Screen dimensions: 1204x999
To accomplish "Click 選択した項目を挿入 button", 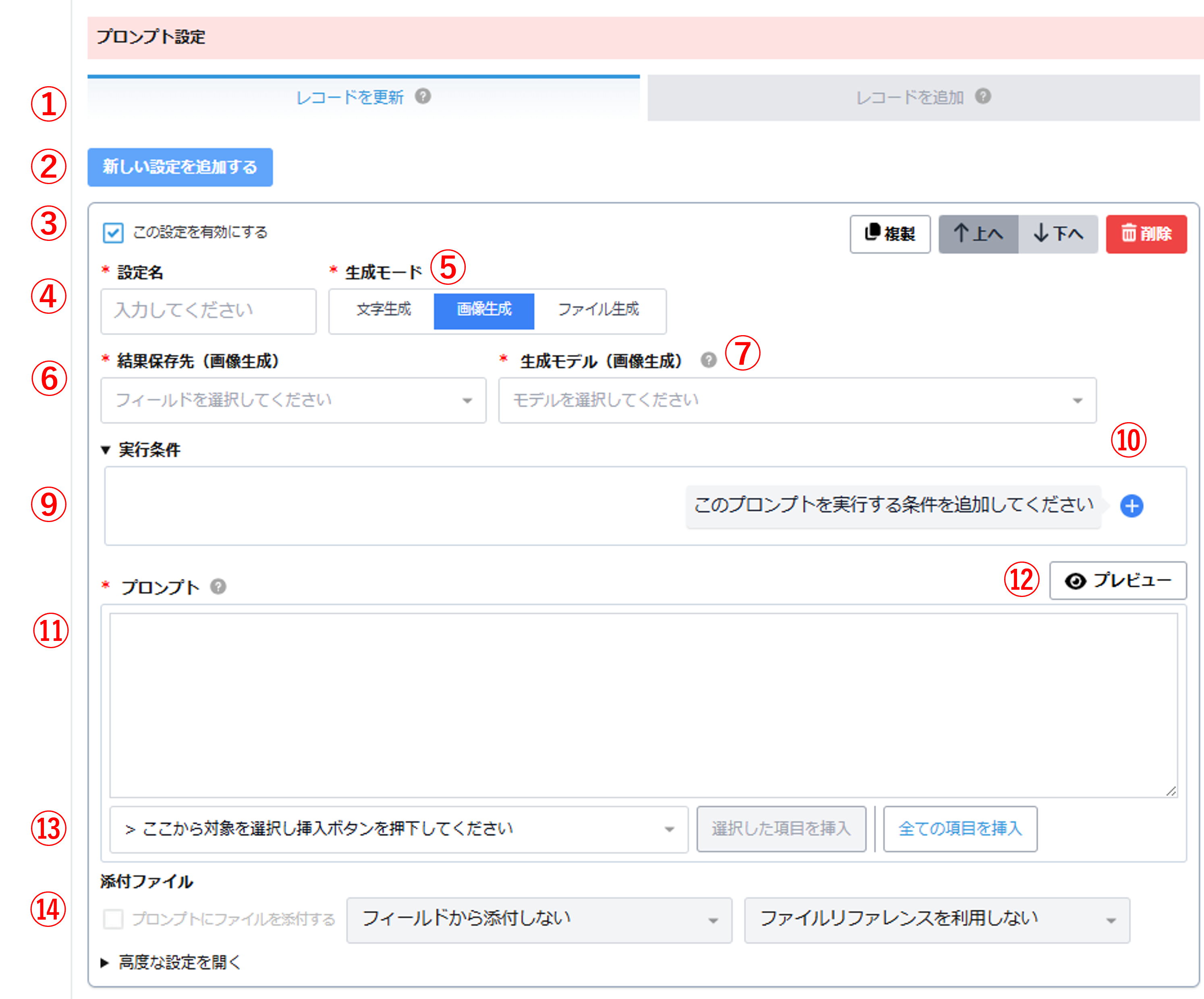I will click(x=781, y=829).
